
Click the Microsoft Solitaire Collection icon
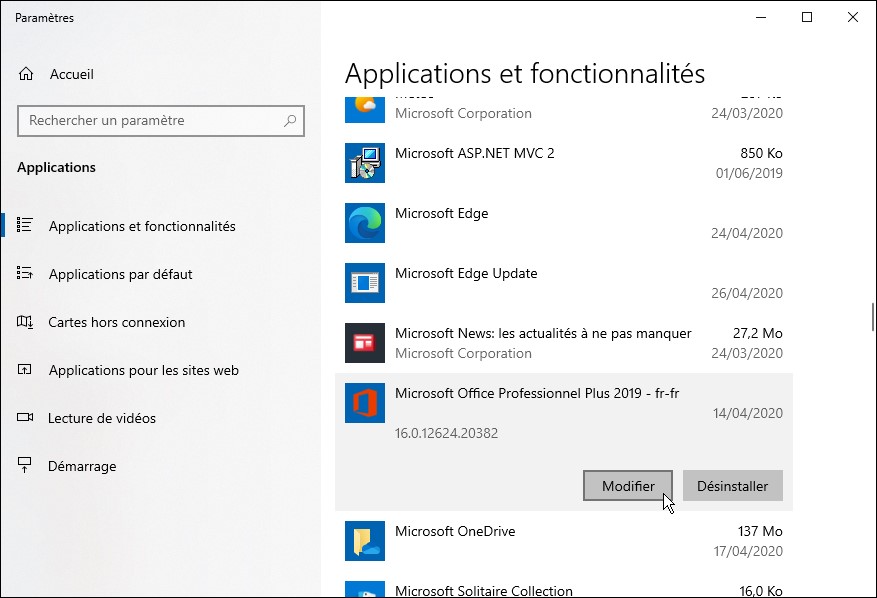coord(364,590)
